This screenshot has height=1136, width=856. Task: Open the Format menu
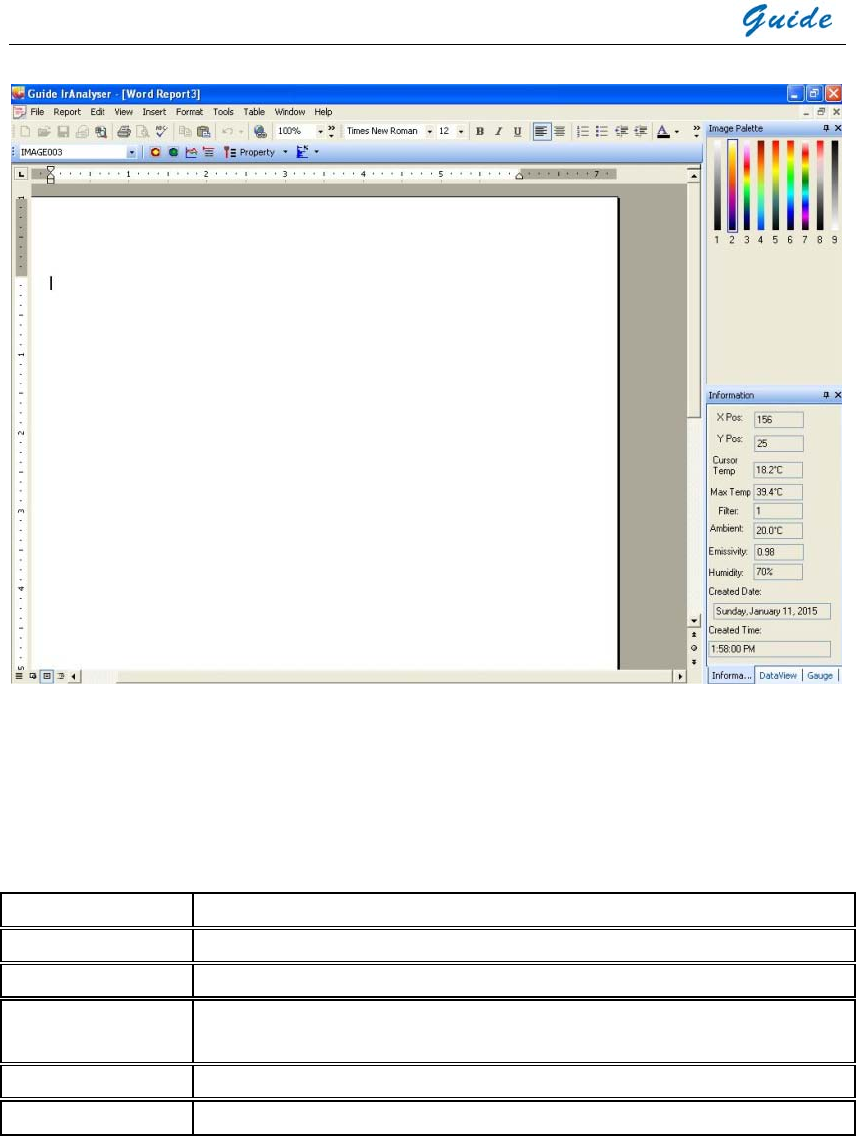pyautogui.click(x=189, y=112)
